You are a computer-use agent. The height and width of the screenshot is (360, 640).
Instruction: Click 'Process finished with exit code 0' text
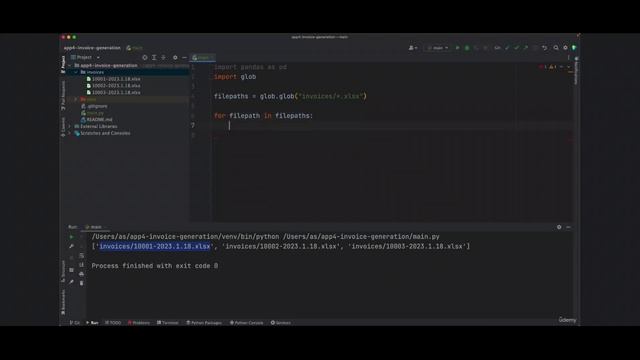coord(155,266)
